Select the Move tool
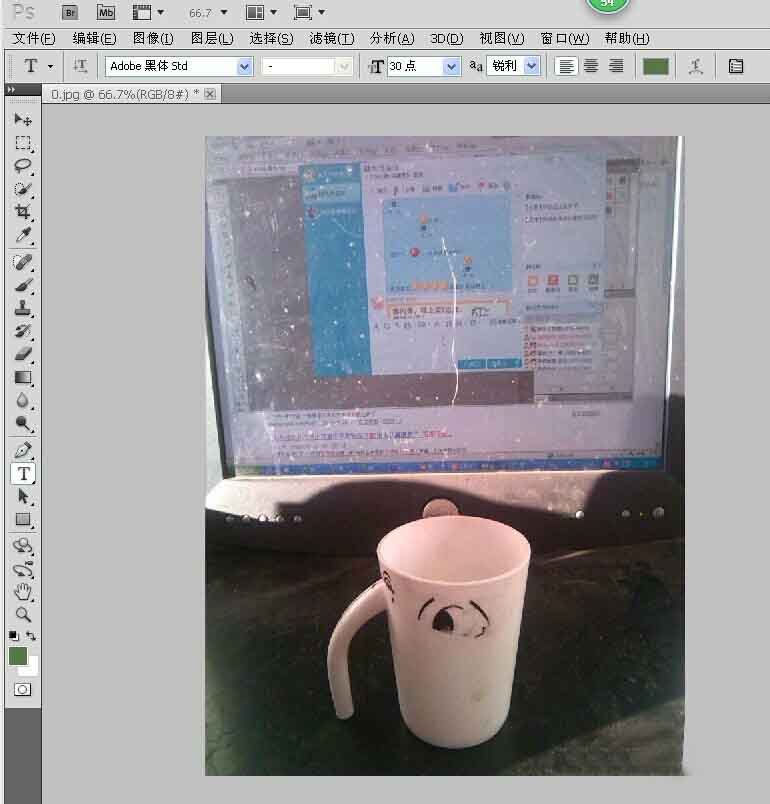The width and height of the screenshot is (770, 804). click(x=23, y=119)
